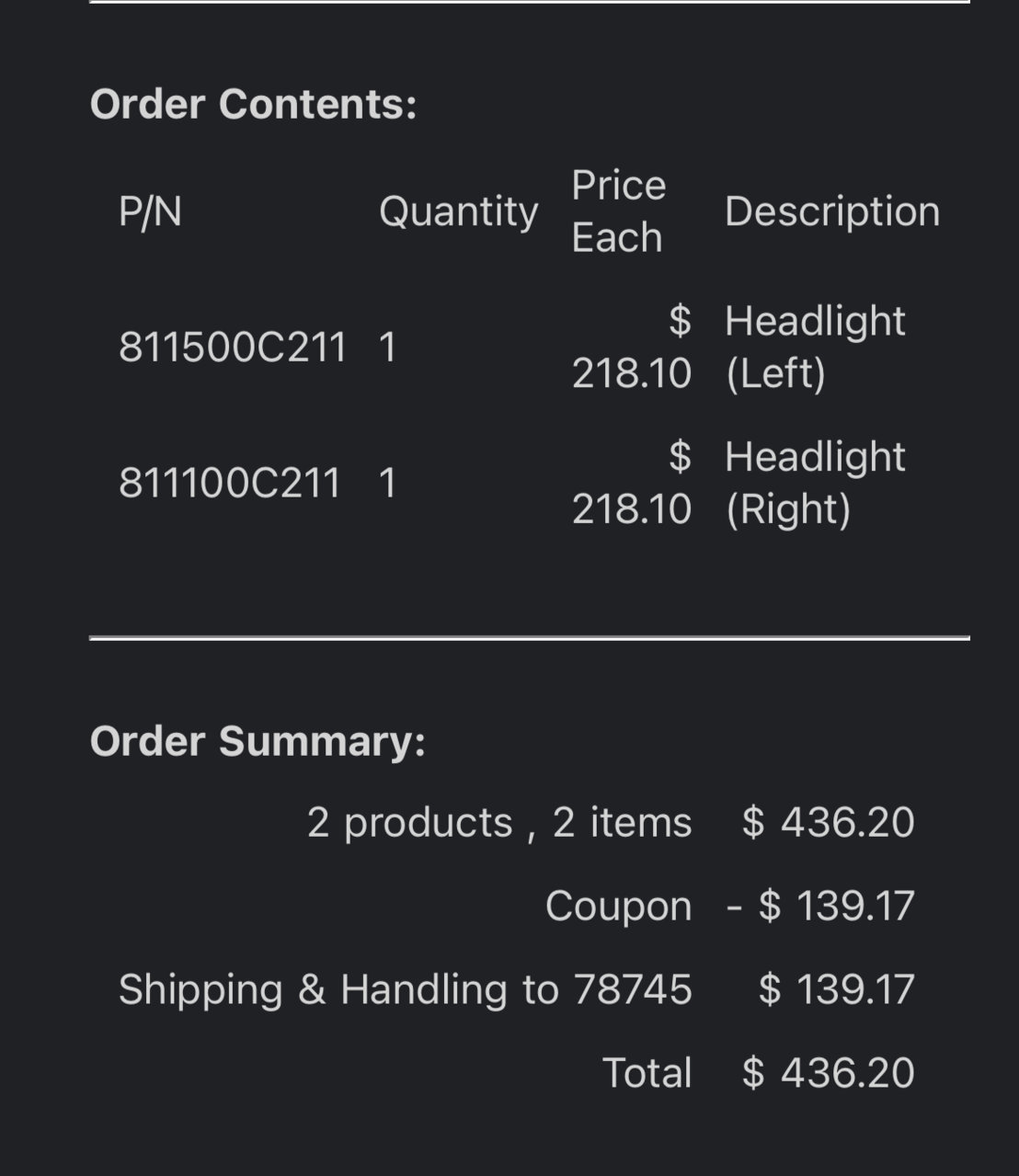The height and width of the screenshot is (1176, 1019).
Task: Click quantity 1 for right headlight
Action: pyautogui.click(x=388, y=484)
